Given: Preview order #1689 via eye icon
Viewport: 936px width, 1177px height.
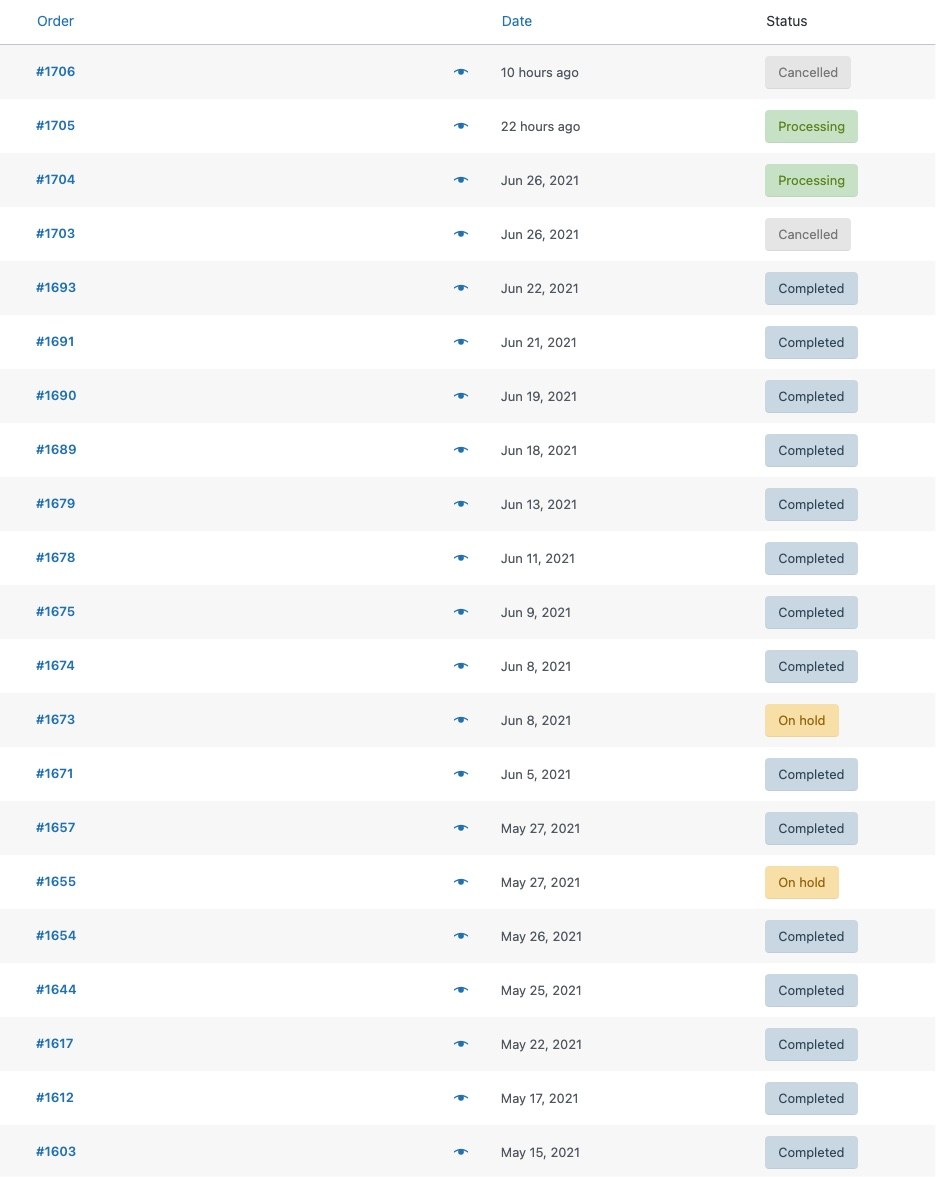Looking at the screenshot, I should click(461, 450).
